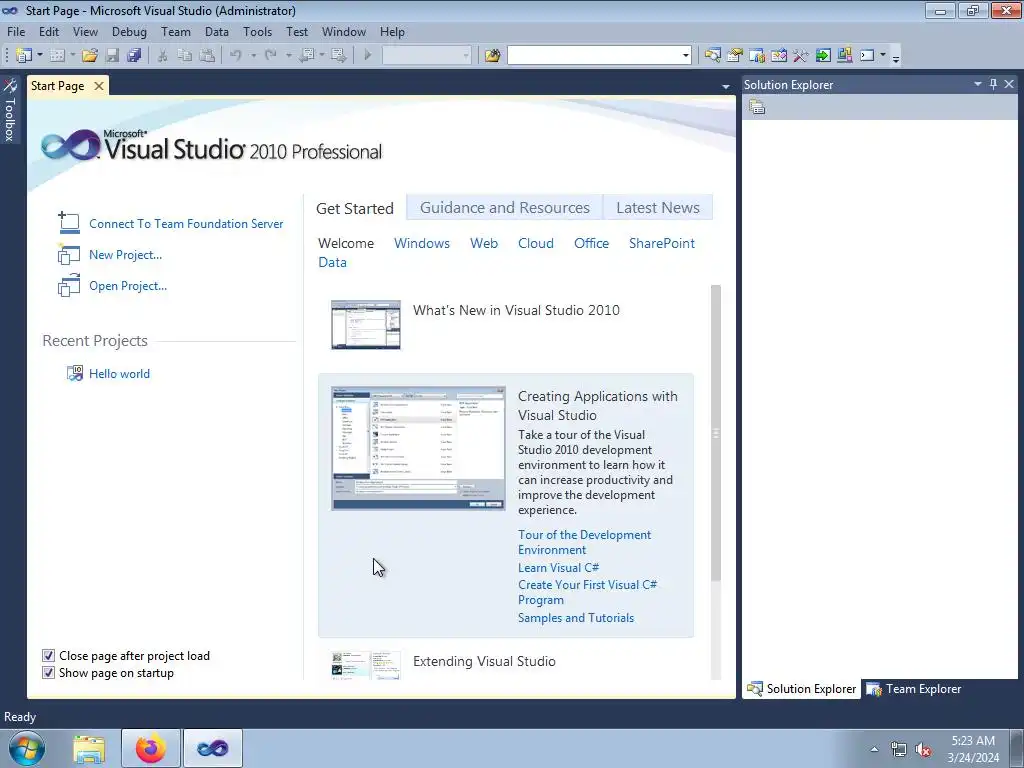
Task: Open the active files dropdown beside the document tabs
Action: pyautogui.click(x=726, y=86)
